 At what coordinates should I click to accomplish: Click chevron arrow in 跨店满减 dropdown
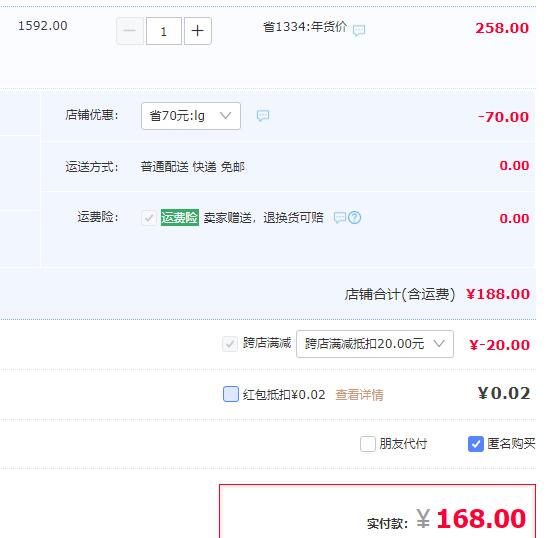tap(439, 343)
